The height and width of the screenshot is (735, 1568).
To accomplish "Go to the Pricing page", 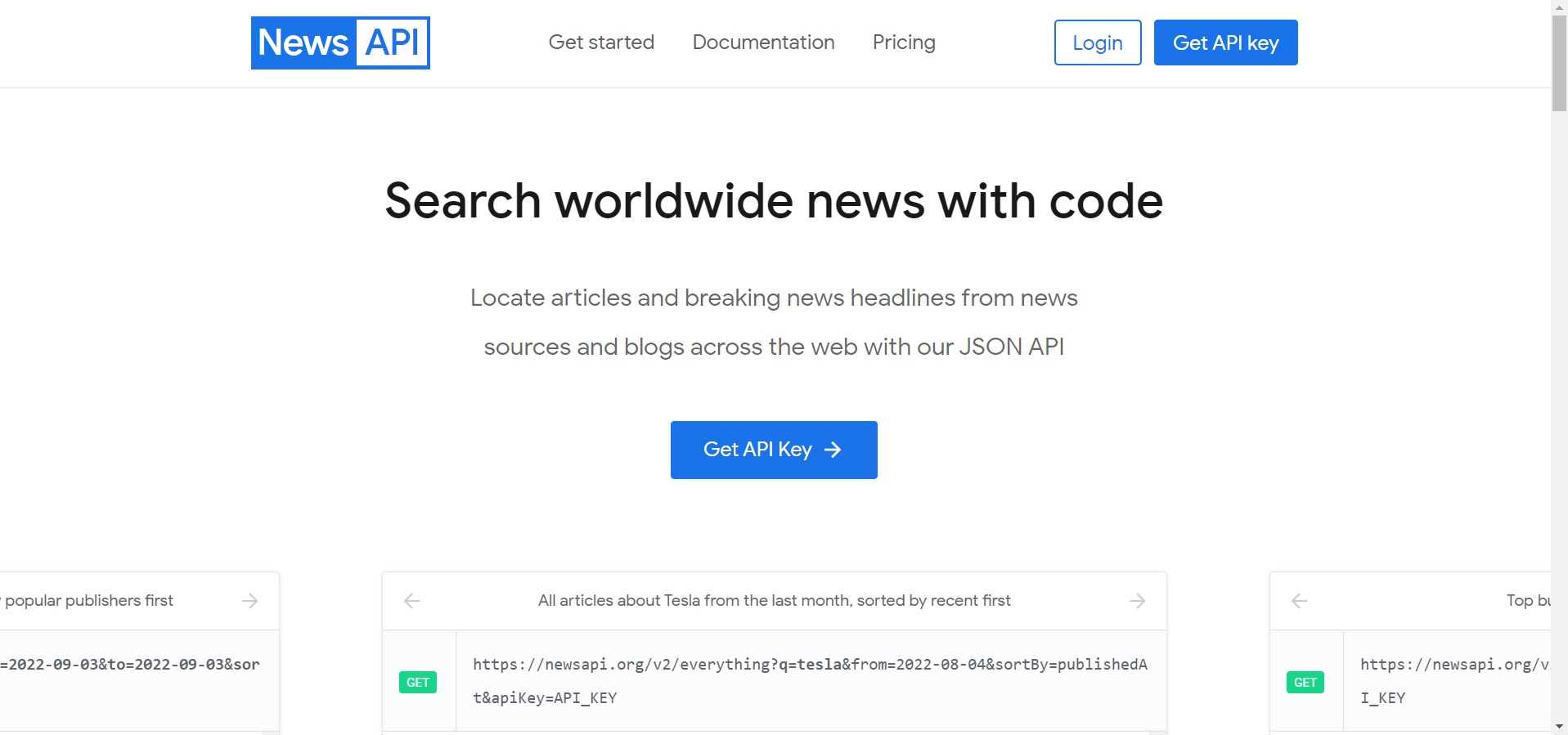I will click(x=904, y=43).
